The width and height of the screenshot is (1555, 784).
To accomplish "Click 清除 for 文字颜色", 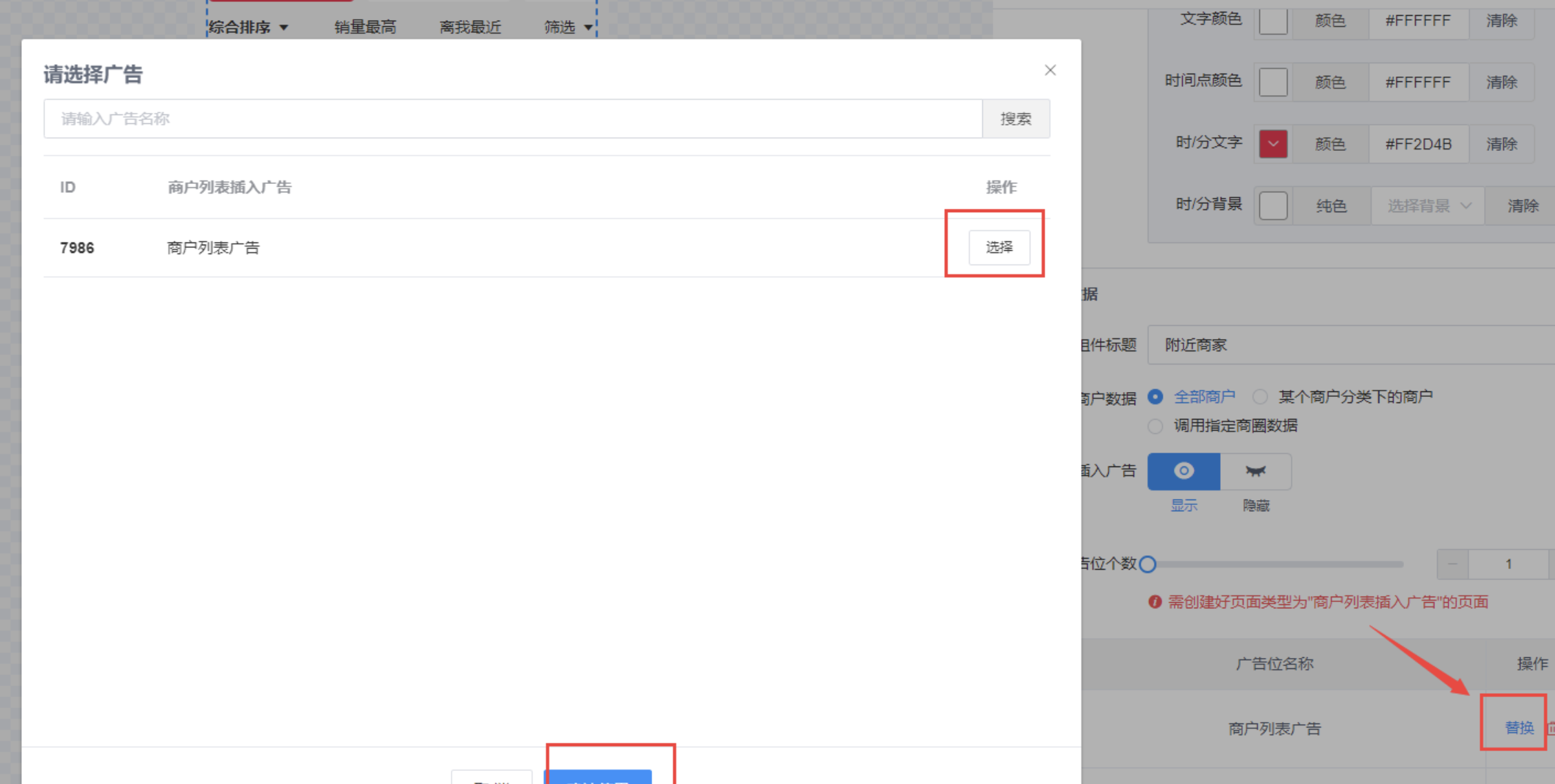I will 1501,21.
